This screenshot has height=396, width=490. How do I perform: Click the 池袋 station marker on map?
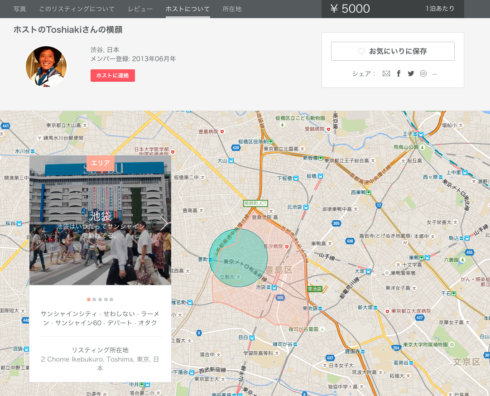tap(274, 287)
